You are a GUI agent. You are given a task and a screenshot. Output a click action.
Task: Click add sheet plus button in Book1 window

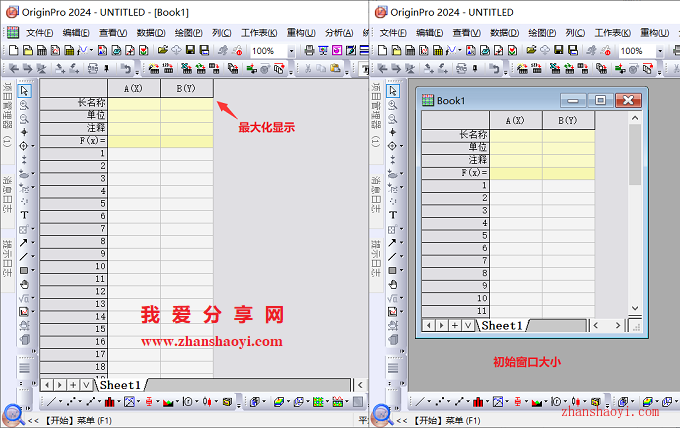(454, 325)
